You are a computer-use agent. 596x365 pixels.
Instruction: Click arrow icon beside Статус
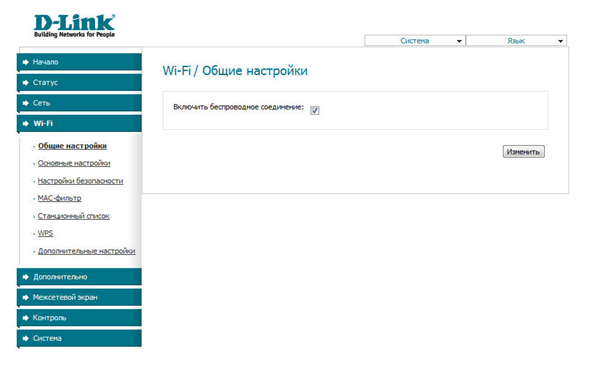[x=25, y=83]
